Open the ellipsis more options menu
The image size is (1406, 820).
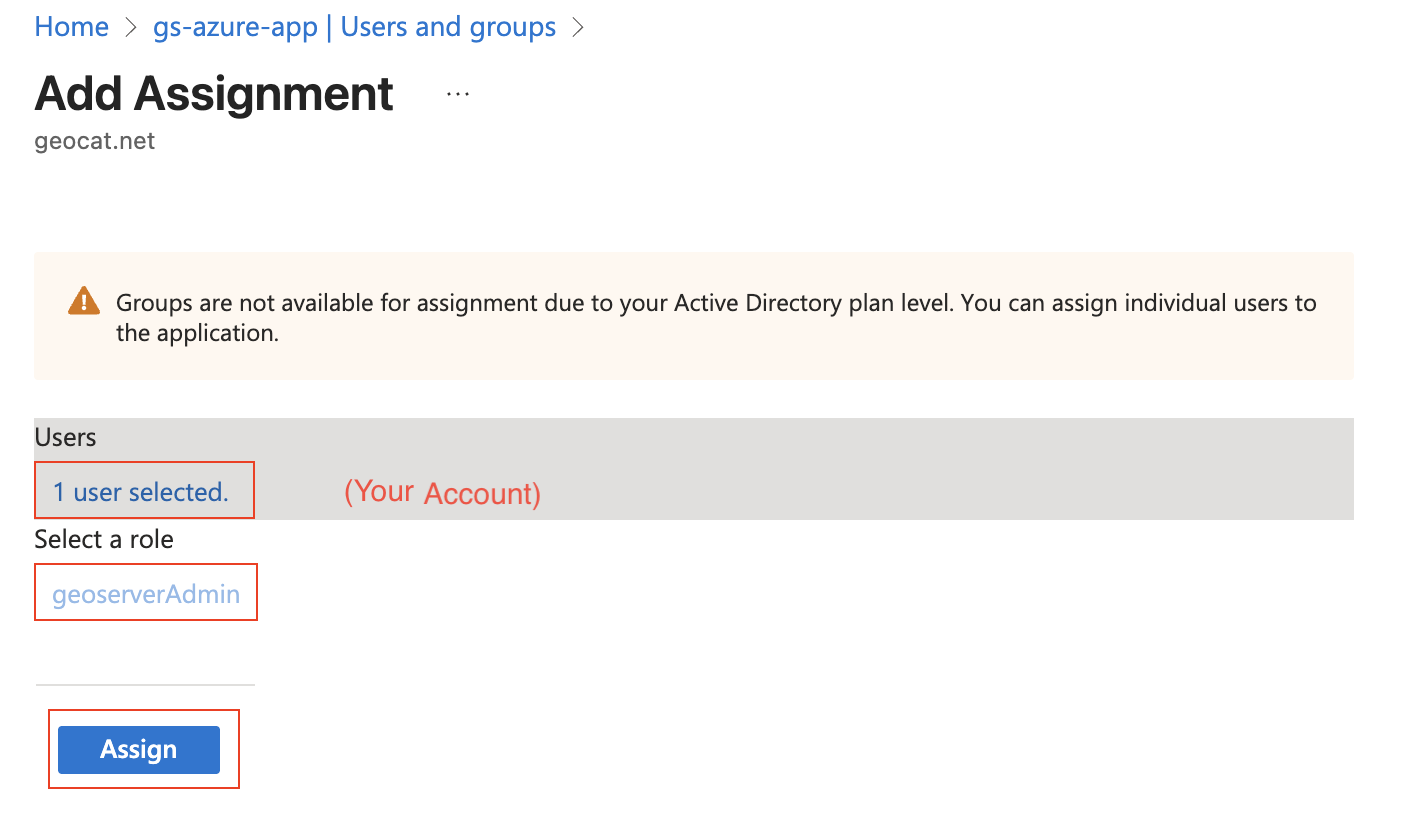pos(458,94)
